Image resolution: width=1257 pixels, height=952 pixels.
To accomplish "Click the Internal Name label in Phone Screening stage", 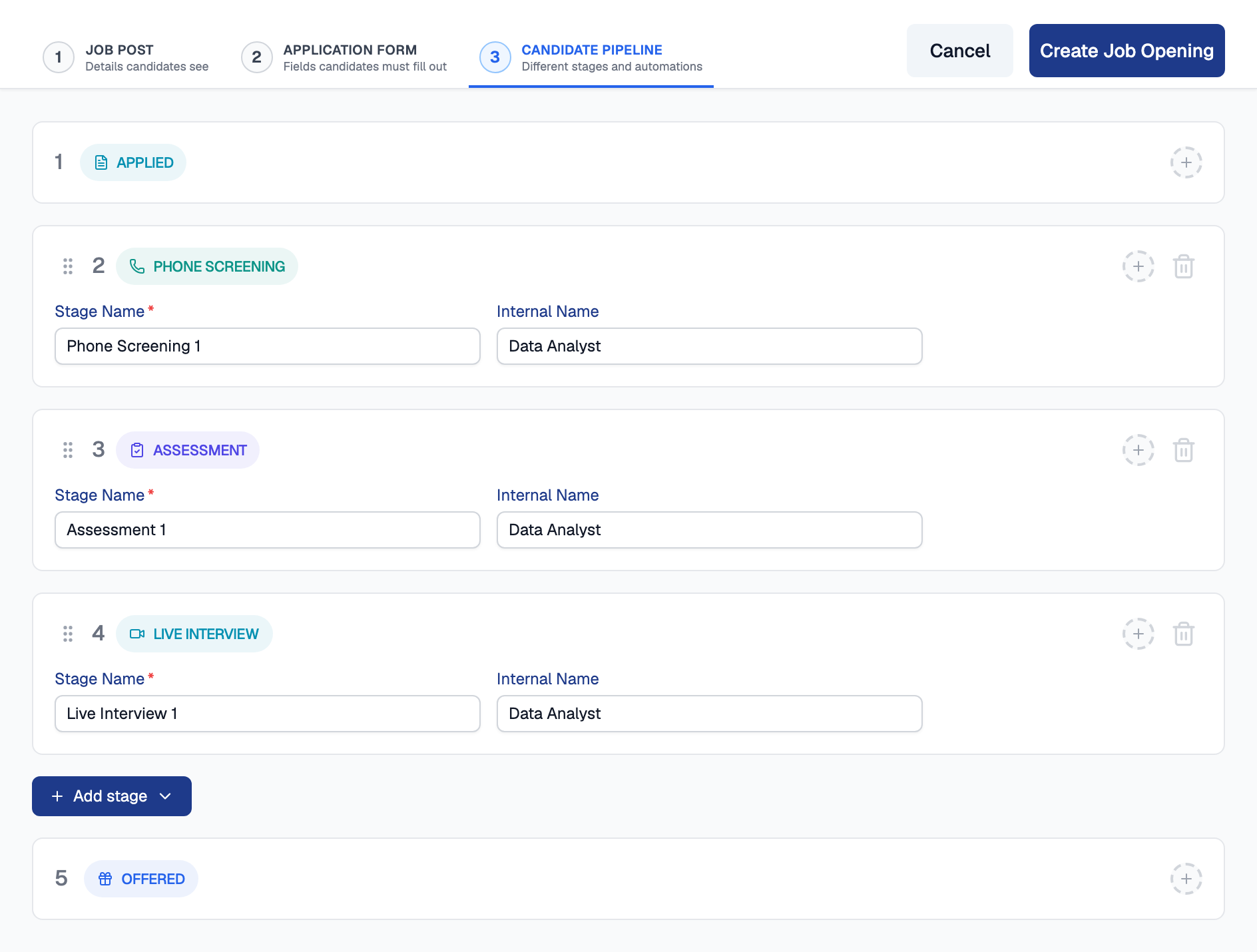I will [547, 312].
